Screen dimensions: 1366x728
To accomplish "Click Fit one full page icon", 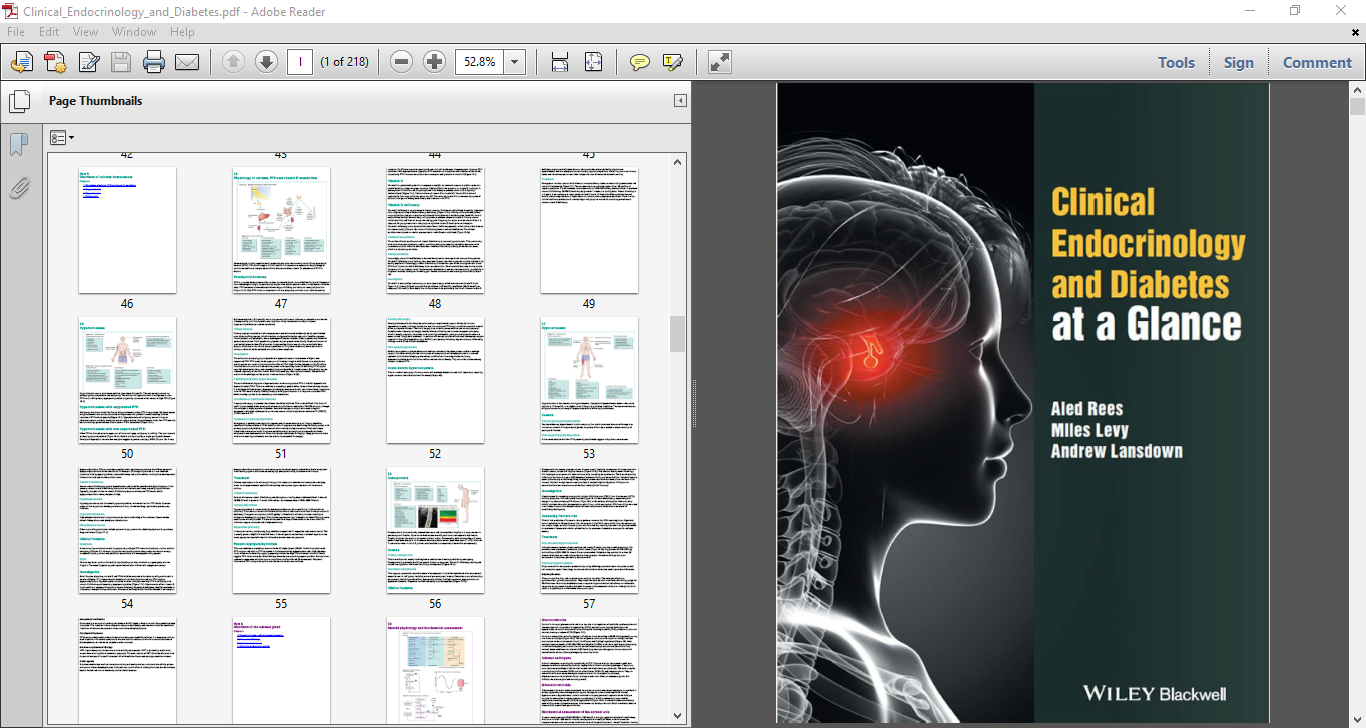I will click(593, 62).
